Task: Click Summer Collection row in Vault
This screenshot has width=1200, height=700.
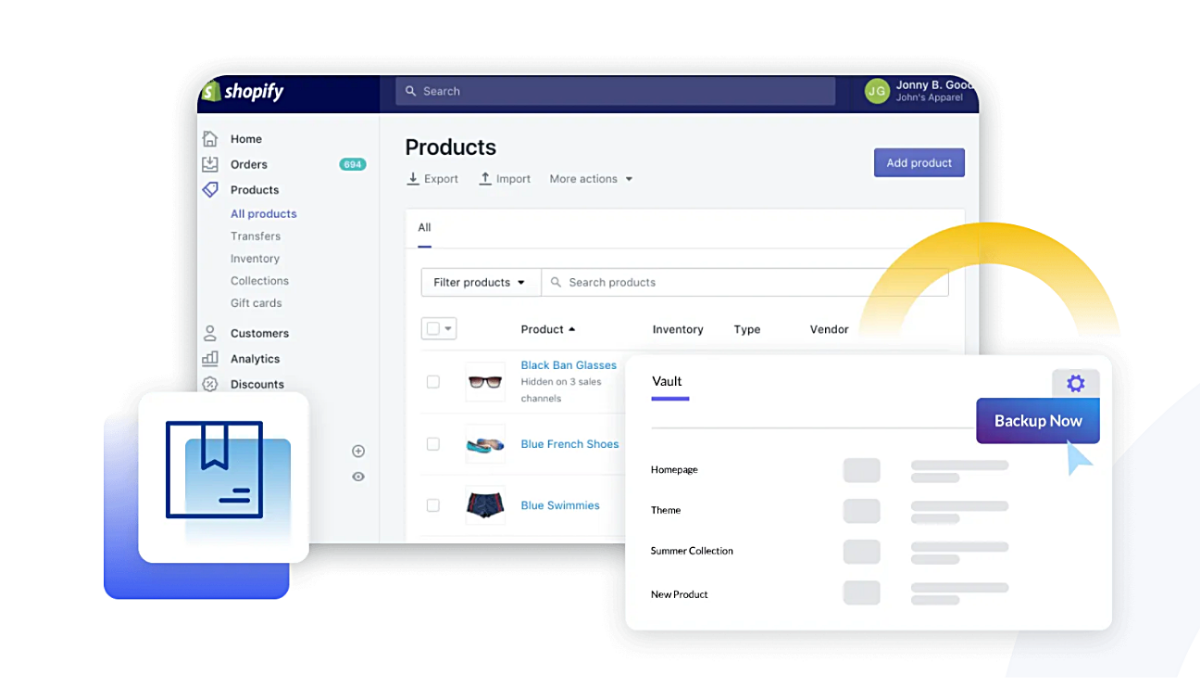Action: pyautogui.click(x=830, y=551)
